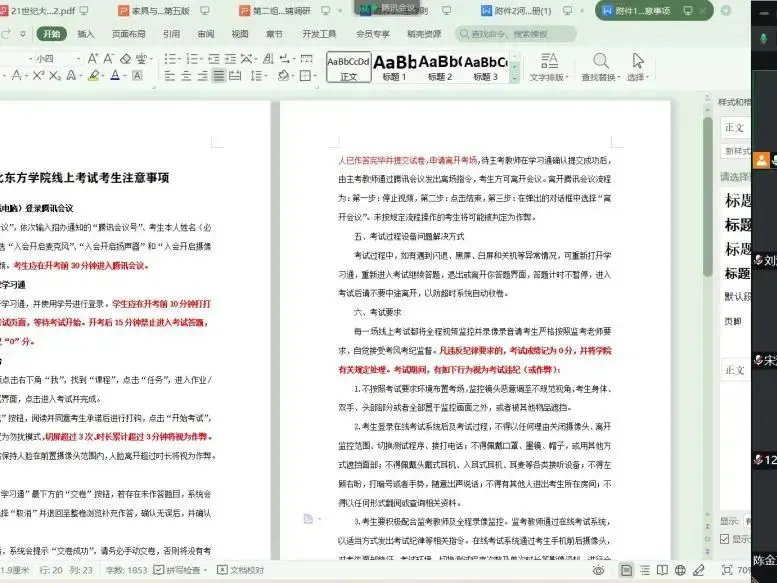This screenshot has height=583, width=777.
Task: Click the command search field
Action: pyautogui.click(x=515, y=34)
